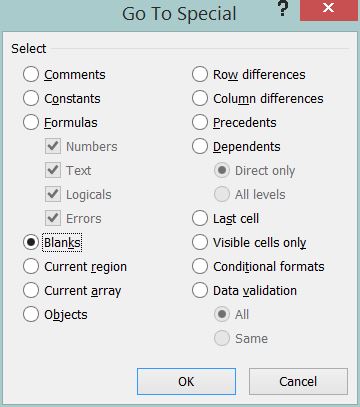Select Visible cells only option
The image size is (360, 407).
tap(200, 242)
